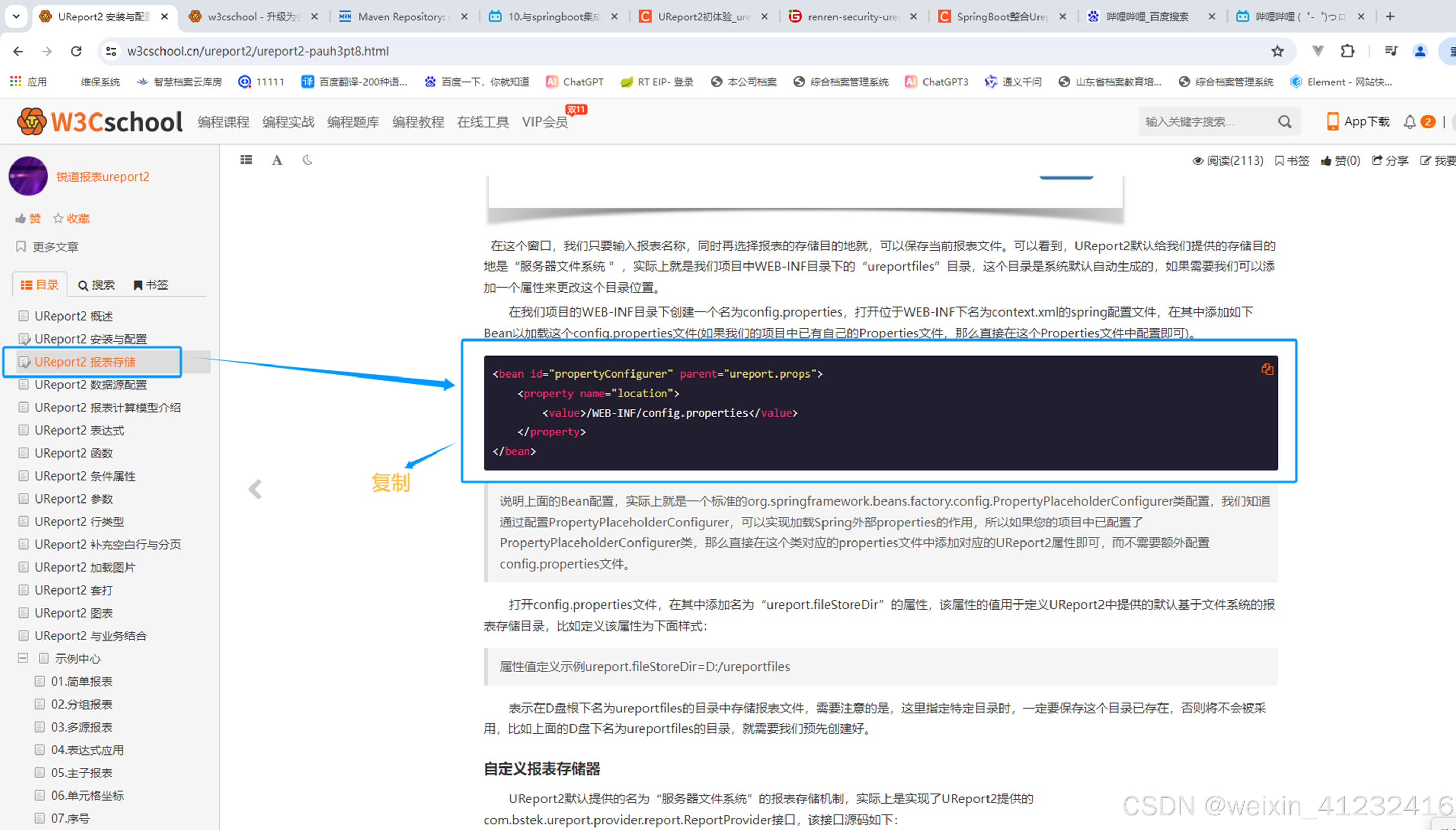
Task: Toggle night mode with the moon icon
Action: pyautogui.click(x=307, y=160)
